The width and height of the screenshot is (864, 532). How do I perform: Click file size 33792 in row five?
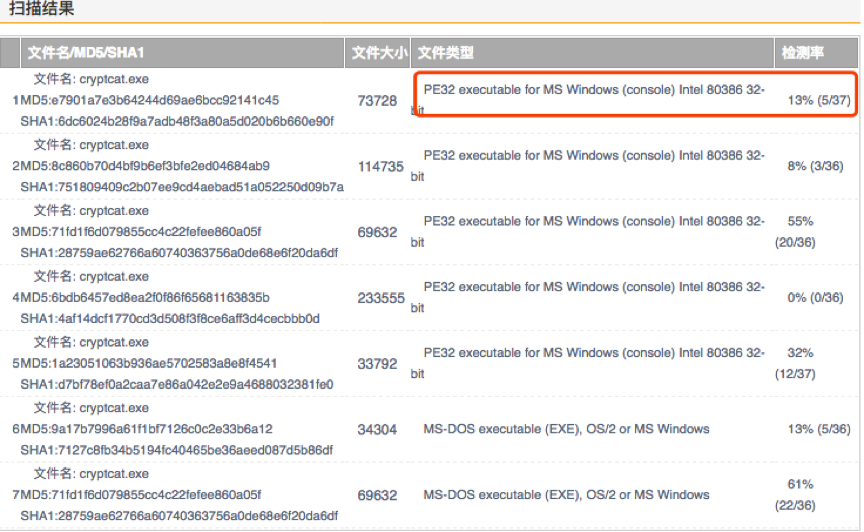377,364
